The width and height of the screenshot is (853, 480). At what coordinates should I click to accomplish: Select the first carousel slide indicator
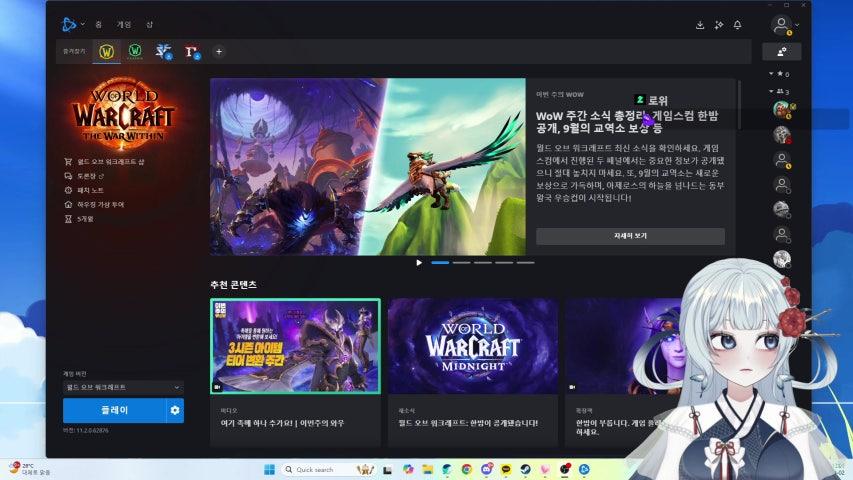tap(440, 263)
